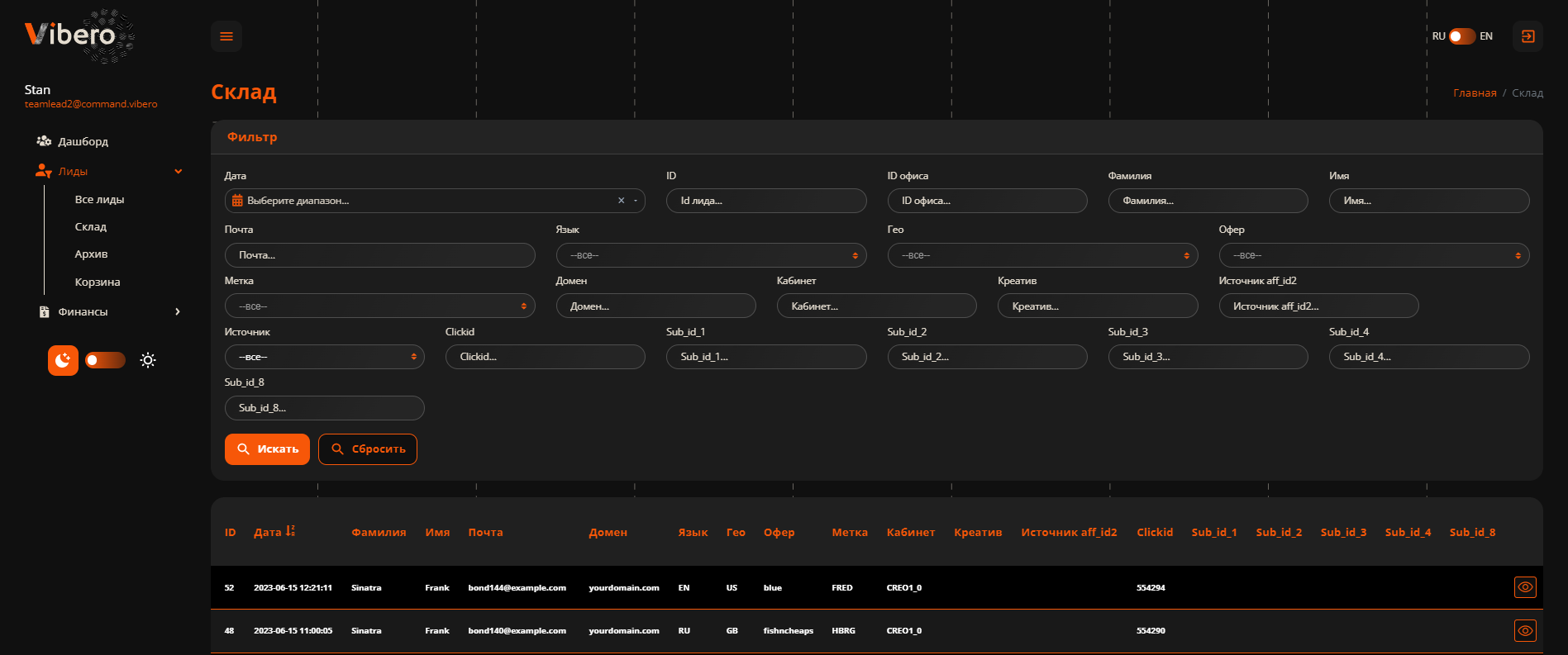Open Архив submenu item
1568x655 pixels.
pos(92,254)
